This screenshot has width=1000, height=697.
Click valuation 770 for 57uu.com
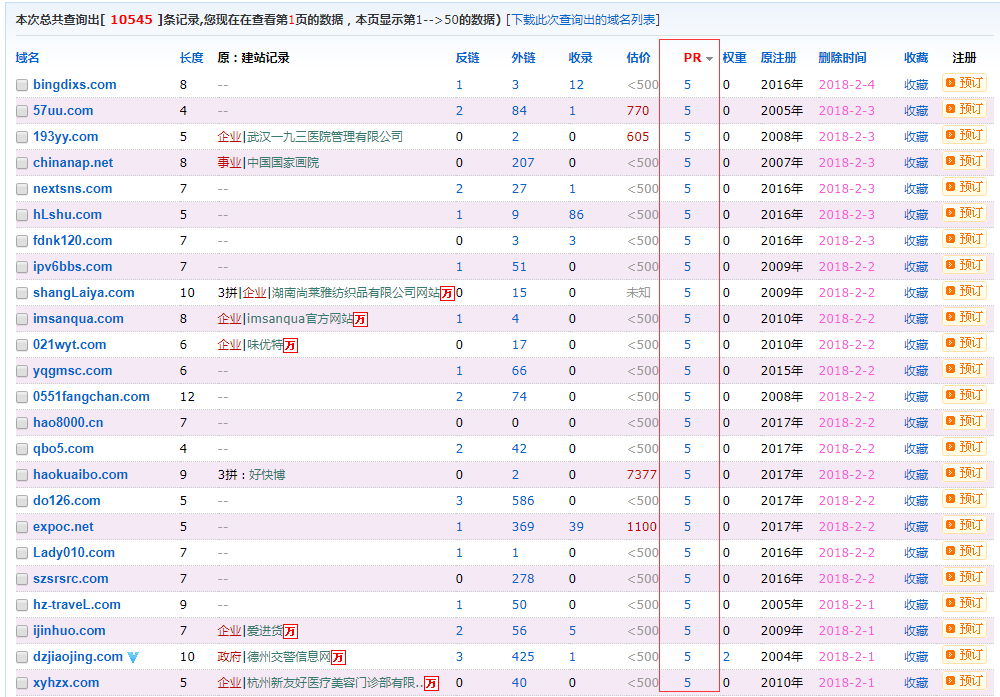click(x=638, y=110)
